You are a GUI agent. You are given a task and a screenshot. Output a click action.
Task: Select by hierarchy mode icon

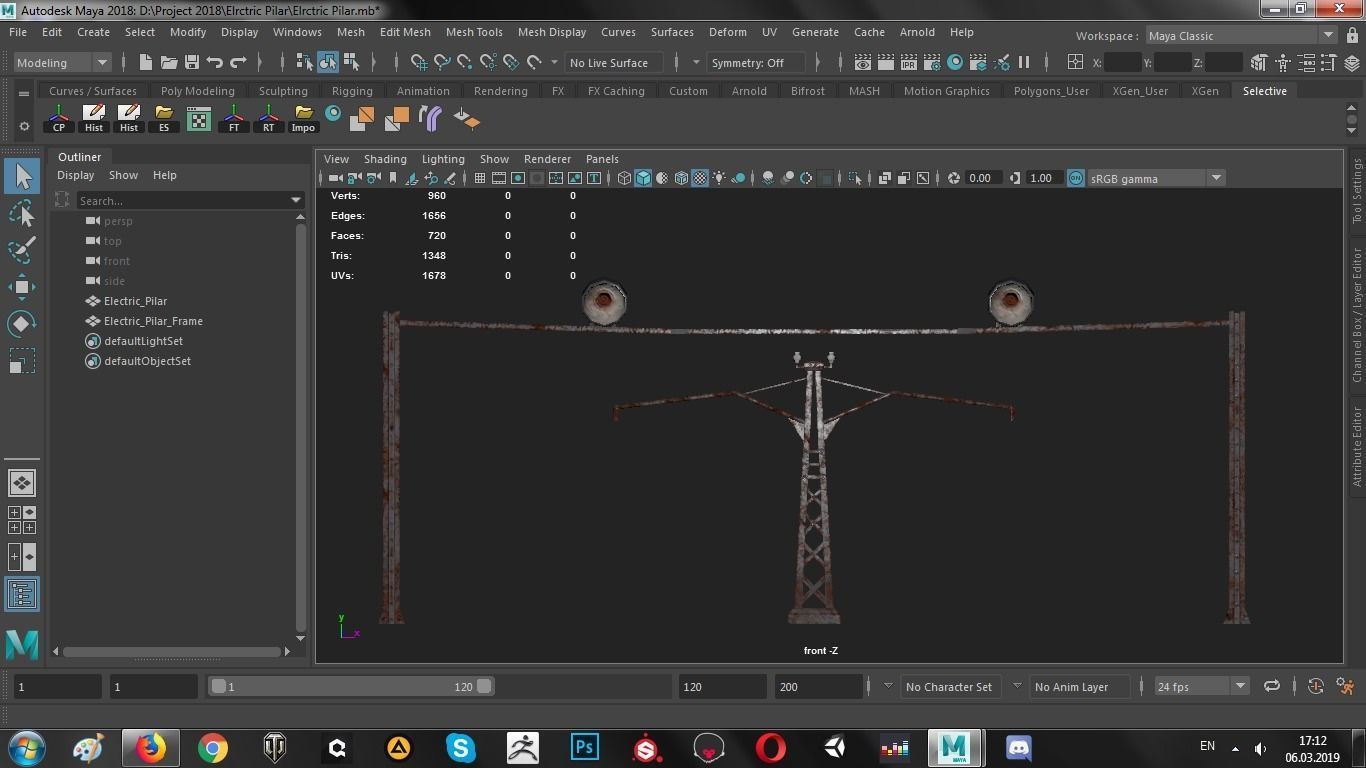[305, 62]
